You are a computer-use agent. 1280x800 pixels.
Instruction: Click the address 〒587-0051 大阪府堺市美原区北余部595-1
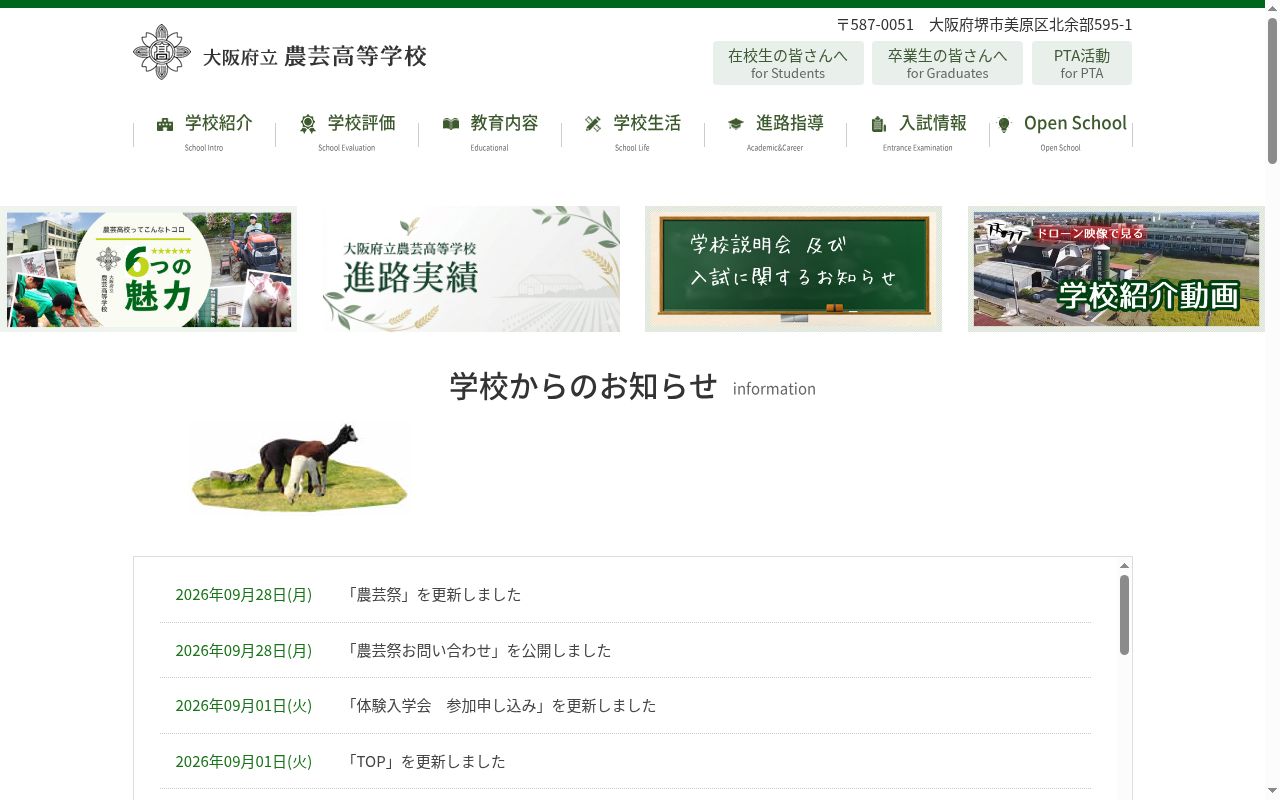(x=984, y=24)
